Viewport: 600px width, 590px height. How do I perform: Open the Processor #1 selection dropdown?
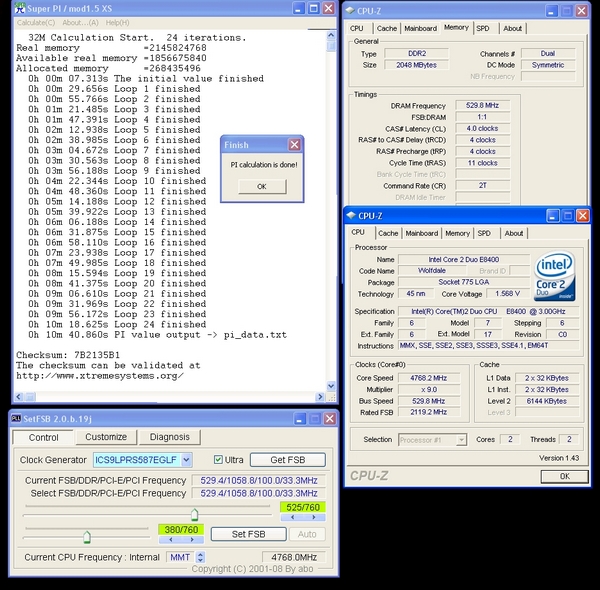[461, 440]
